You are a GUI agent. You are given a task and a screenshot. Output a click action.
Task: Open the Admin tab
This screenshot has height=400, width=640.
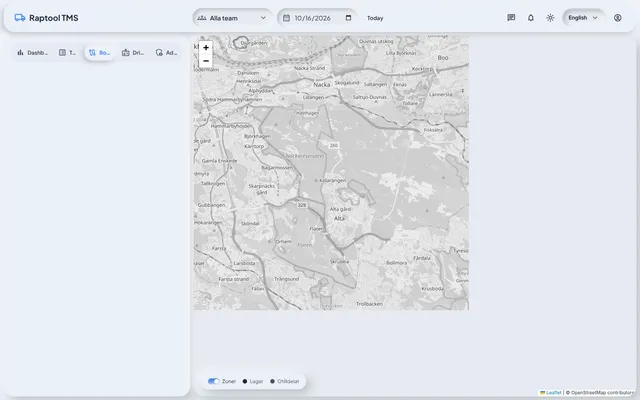166,53
